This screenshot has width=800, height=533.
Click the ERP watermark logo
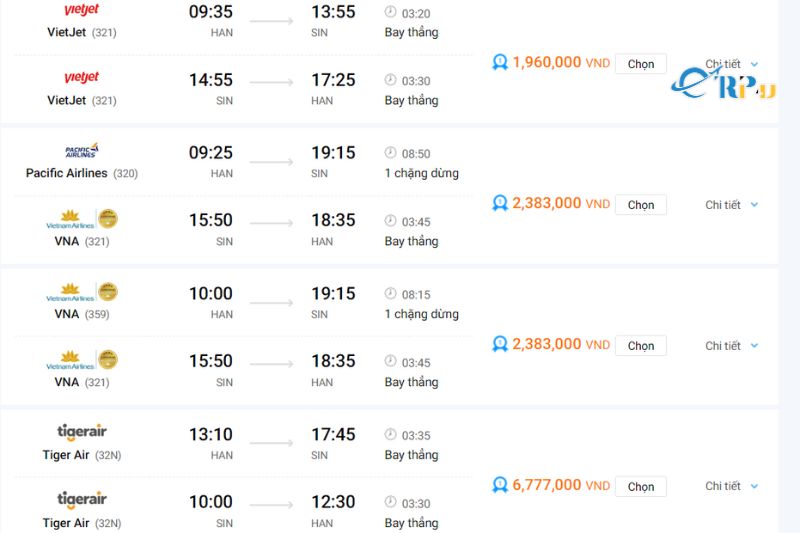[x=723, y=84]
